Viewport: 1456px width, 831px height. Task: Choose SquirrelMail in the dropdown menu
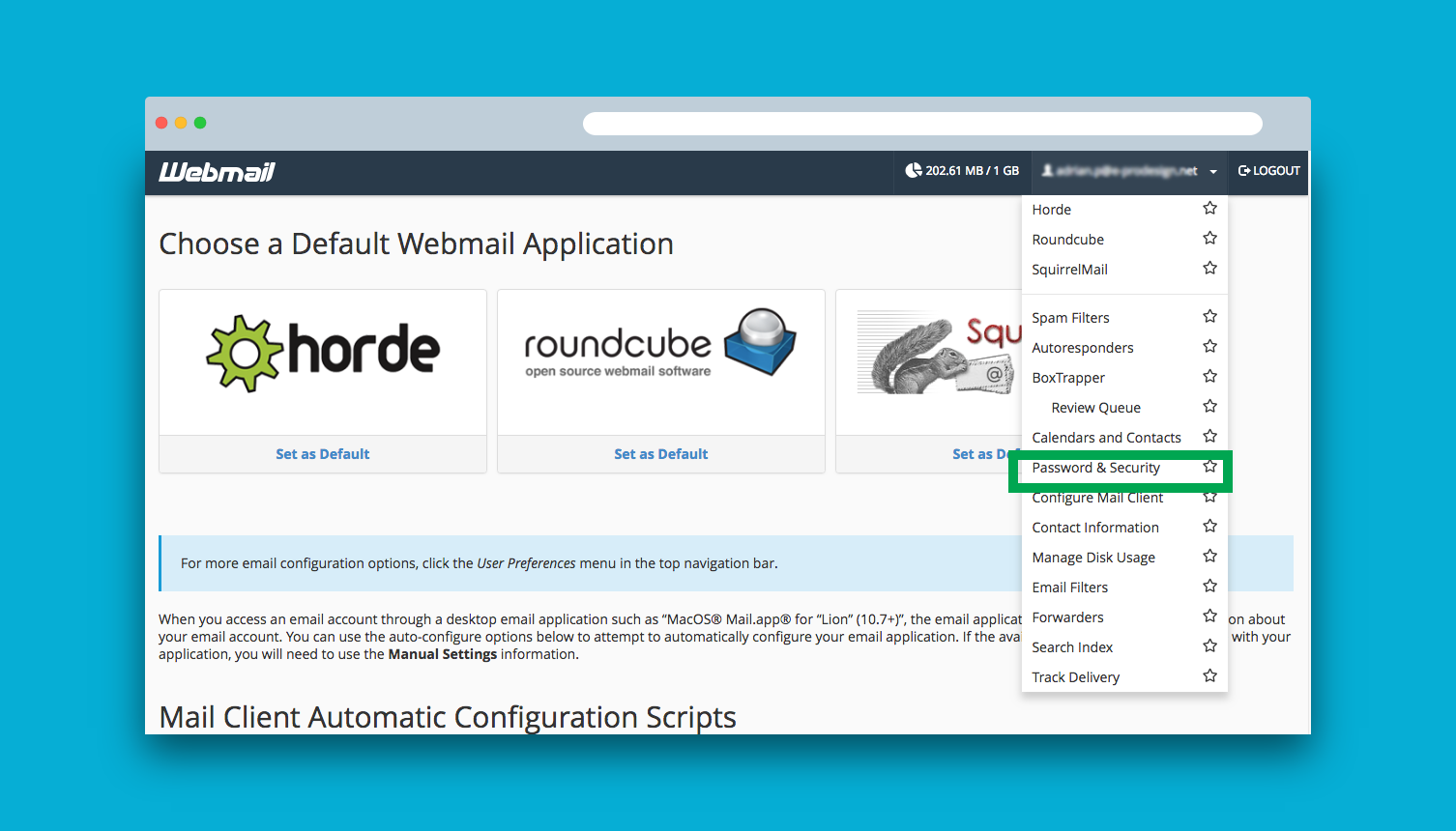1069,270
